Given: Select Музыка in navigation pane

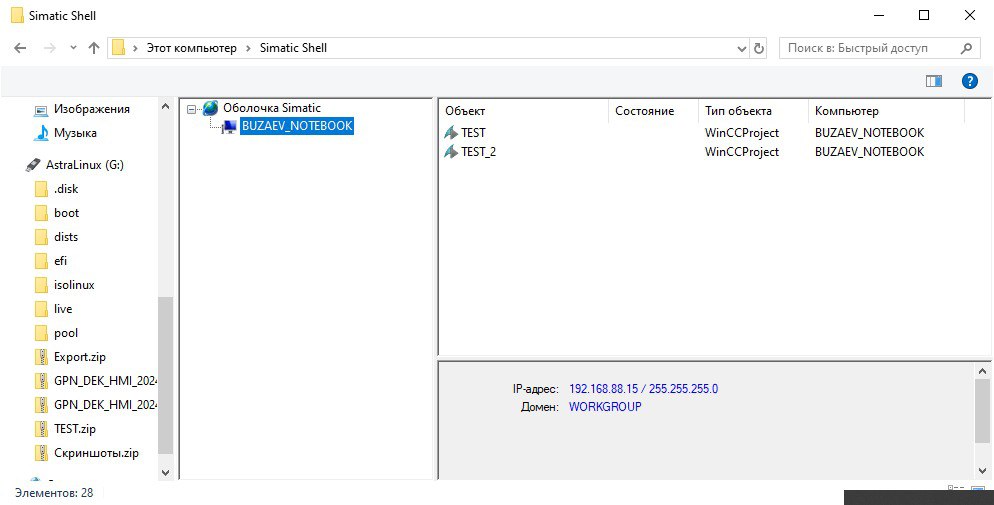Looking at the screenshot, I should pyautogui.click(x=75, y=133).
